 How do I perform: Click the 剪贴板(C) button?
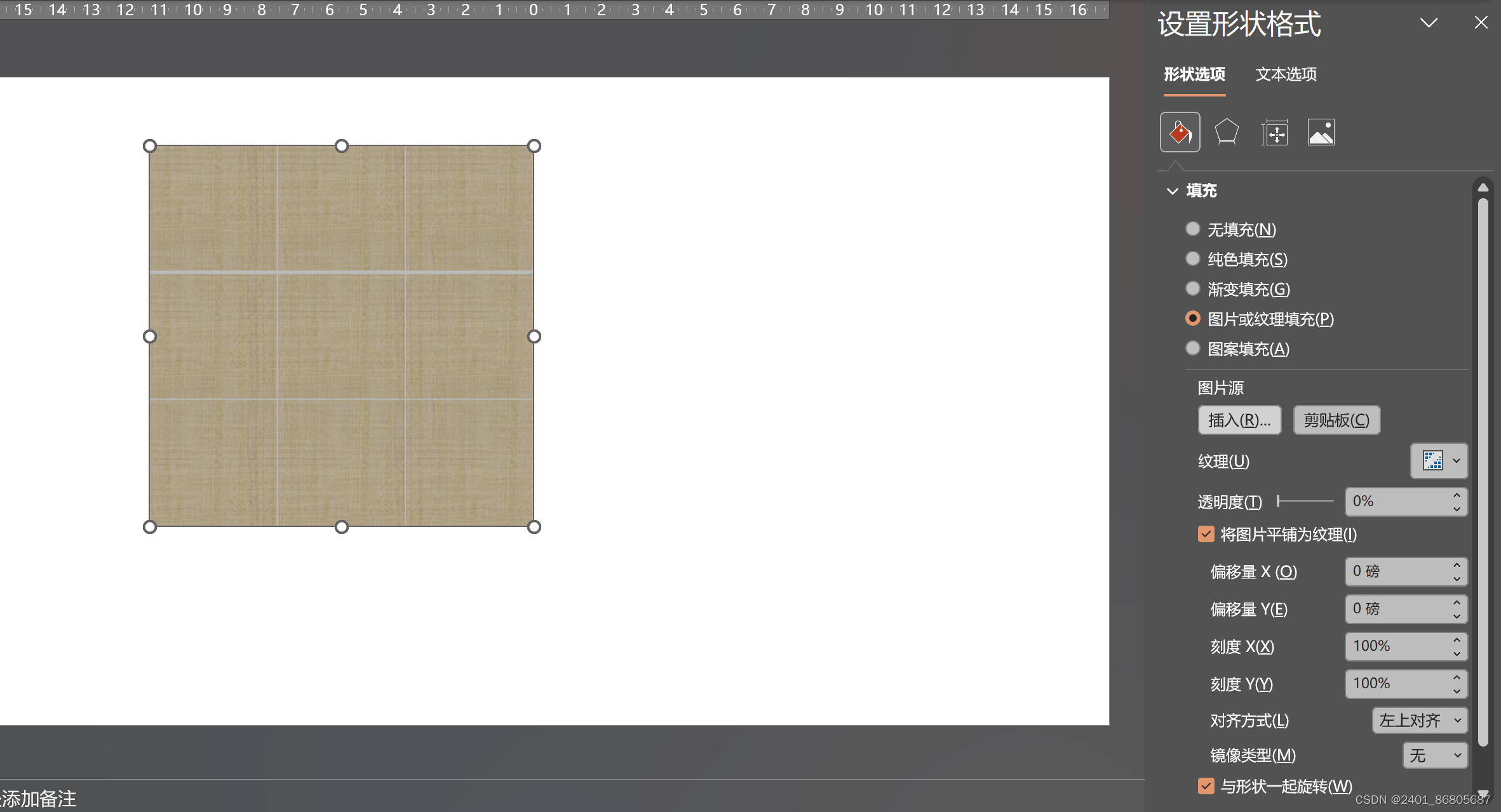pos(1336,420)
